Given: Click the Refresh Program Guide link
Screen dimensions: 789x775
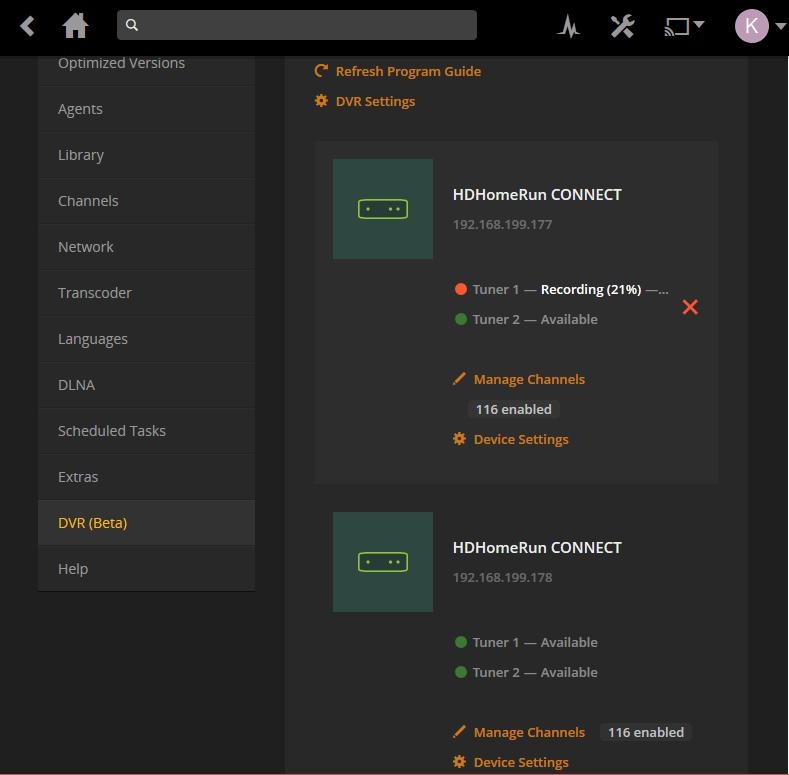Looking at the screenshot, I should click(408, 71).
